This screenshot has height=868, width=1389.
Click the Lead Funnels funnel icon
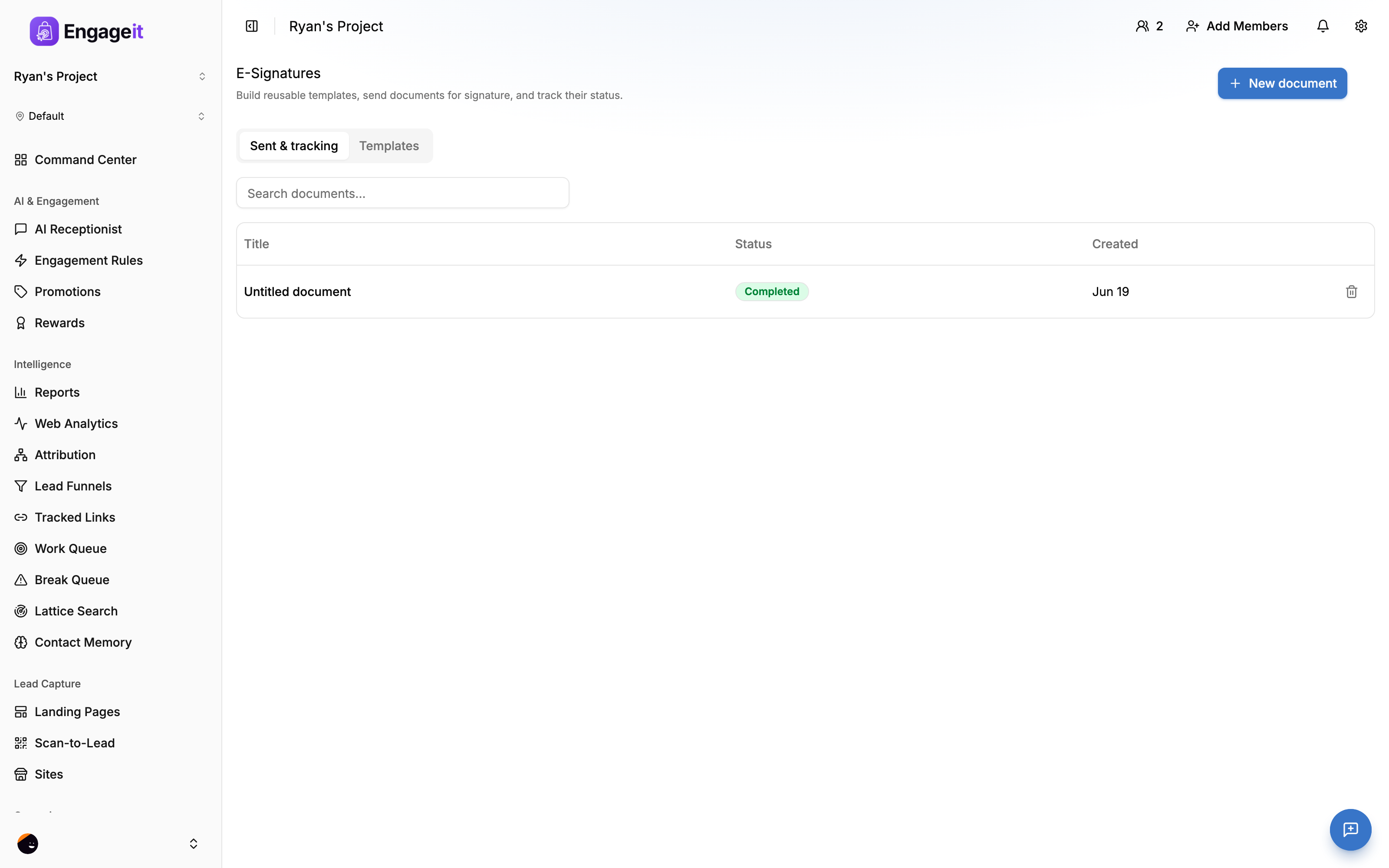(x=21, y=486)
